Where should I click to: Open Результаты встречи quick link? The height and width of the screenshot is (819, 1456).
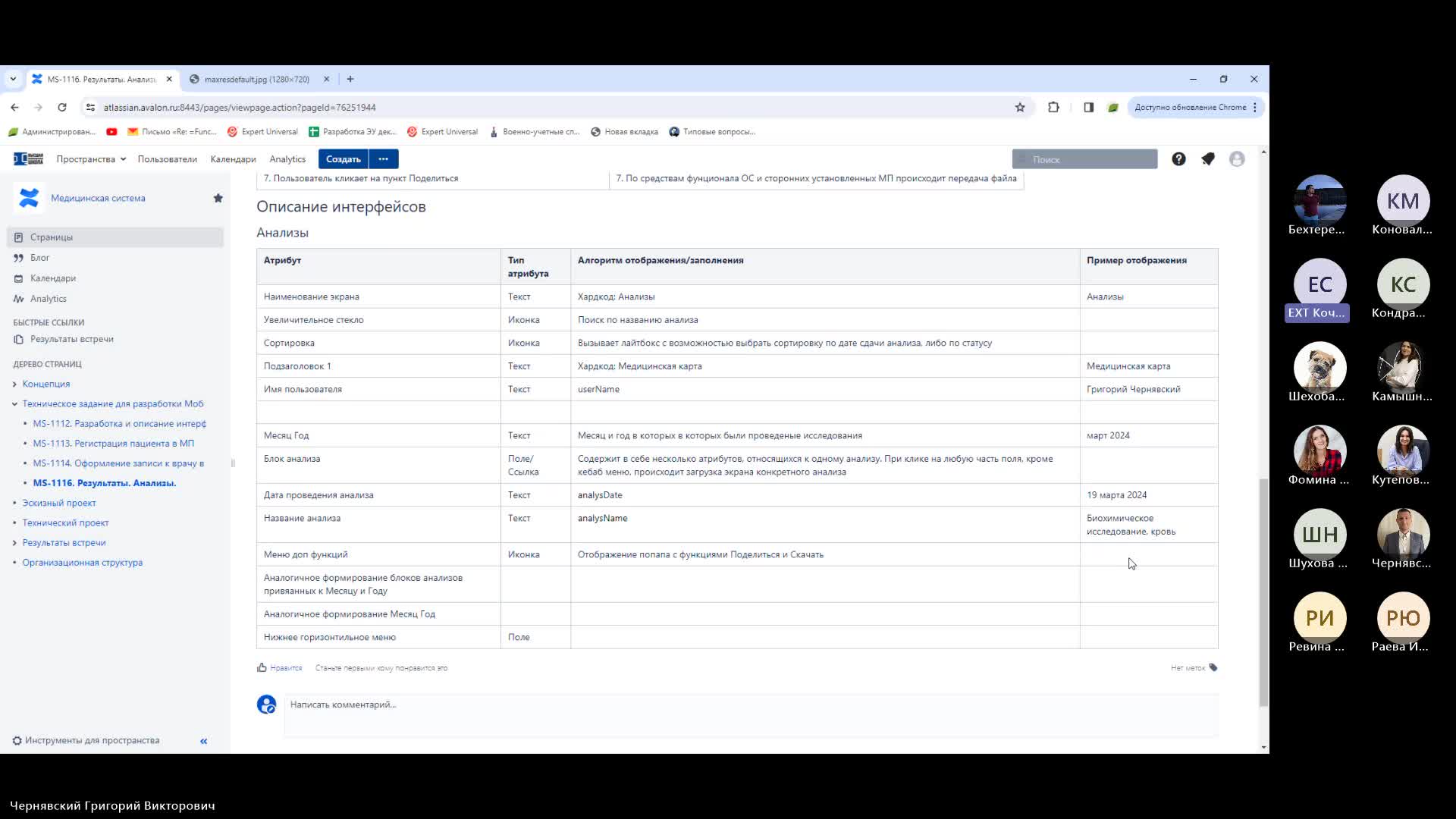point(71,339)
